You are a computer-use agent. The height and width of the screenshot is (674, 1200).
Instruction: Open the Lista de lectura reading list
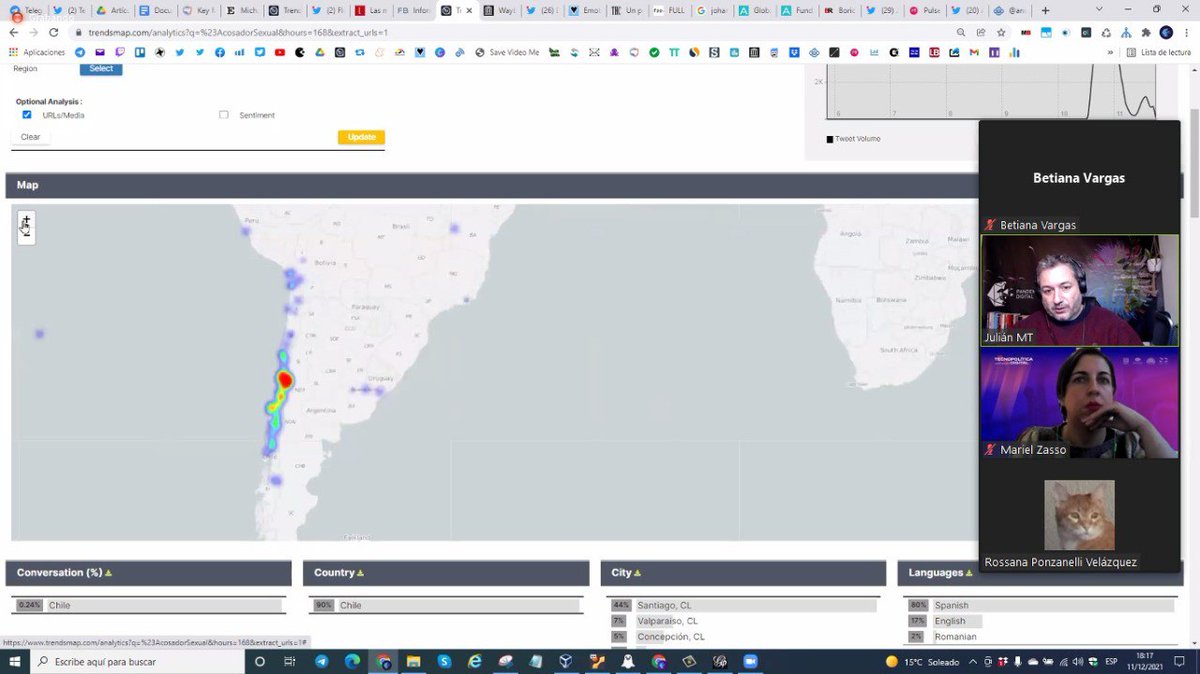(1159, 52)
